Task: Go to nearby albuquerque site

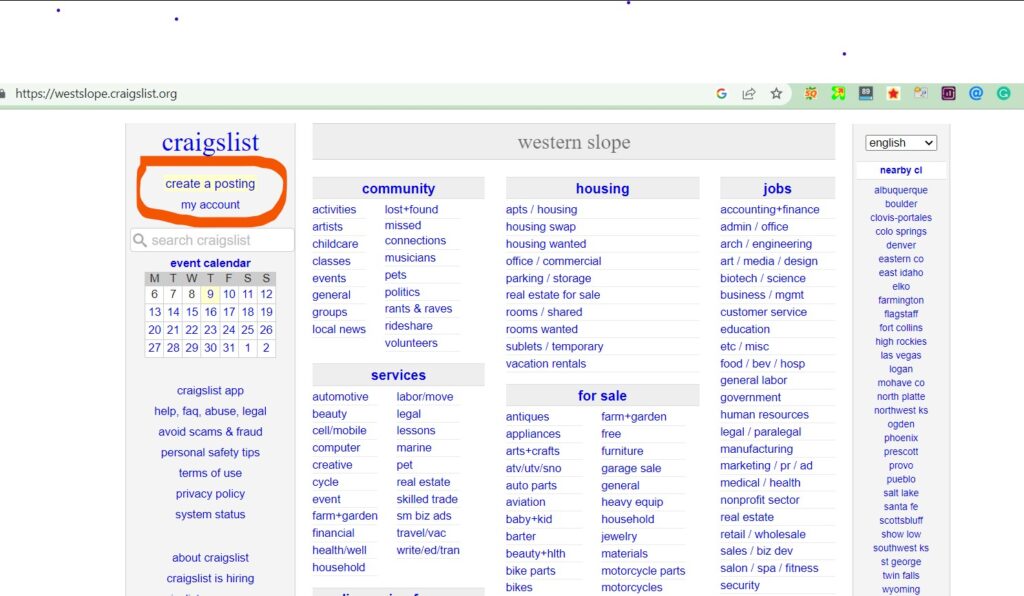Action: pyautogui.click(x=901, y=190)
